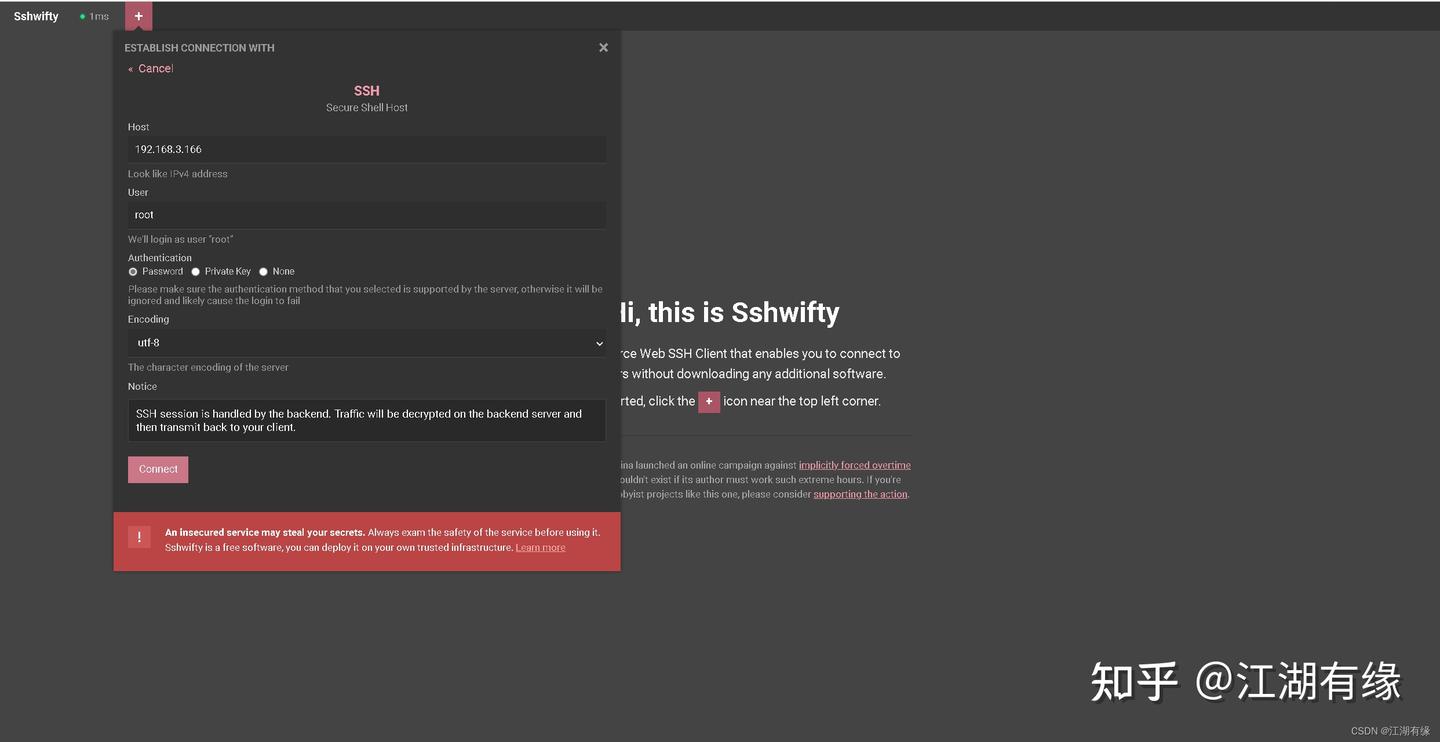This screenshot has width=1440, height=742.
Task: Click the Sshwifty title in the top bar
Action: pos(35,15)
